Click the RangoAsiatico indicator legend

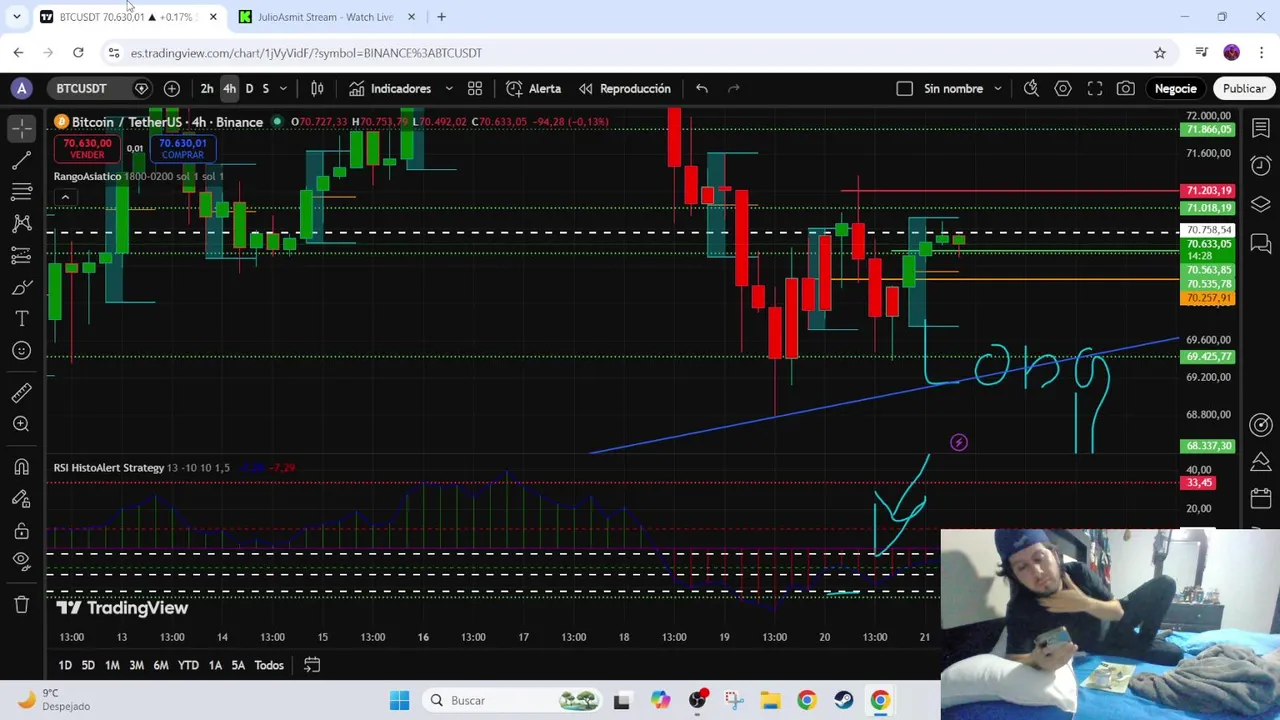click(x=87, y=176)
